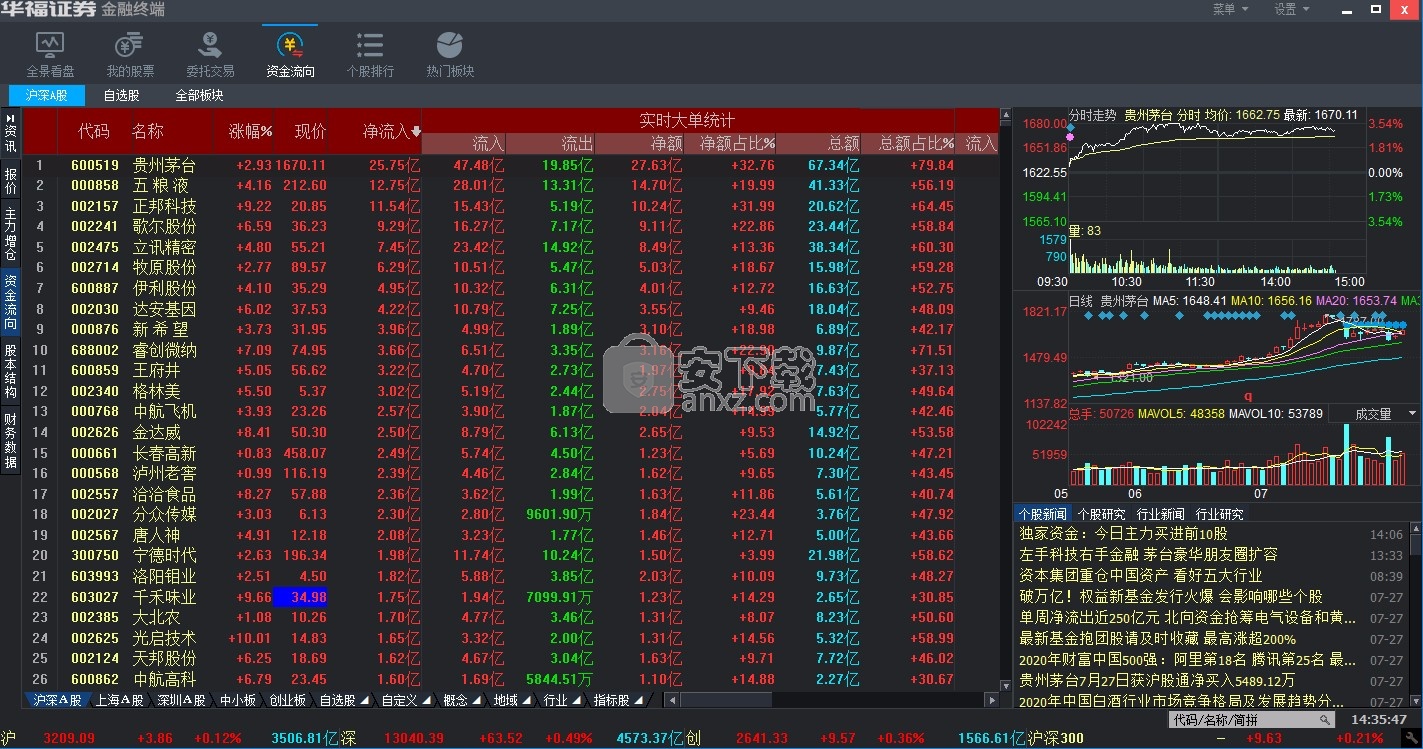Switch to the 行业新闻 news tab

point(1160,514)
